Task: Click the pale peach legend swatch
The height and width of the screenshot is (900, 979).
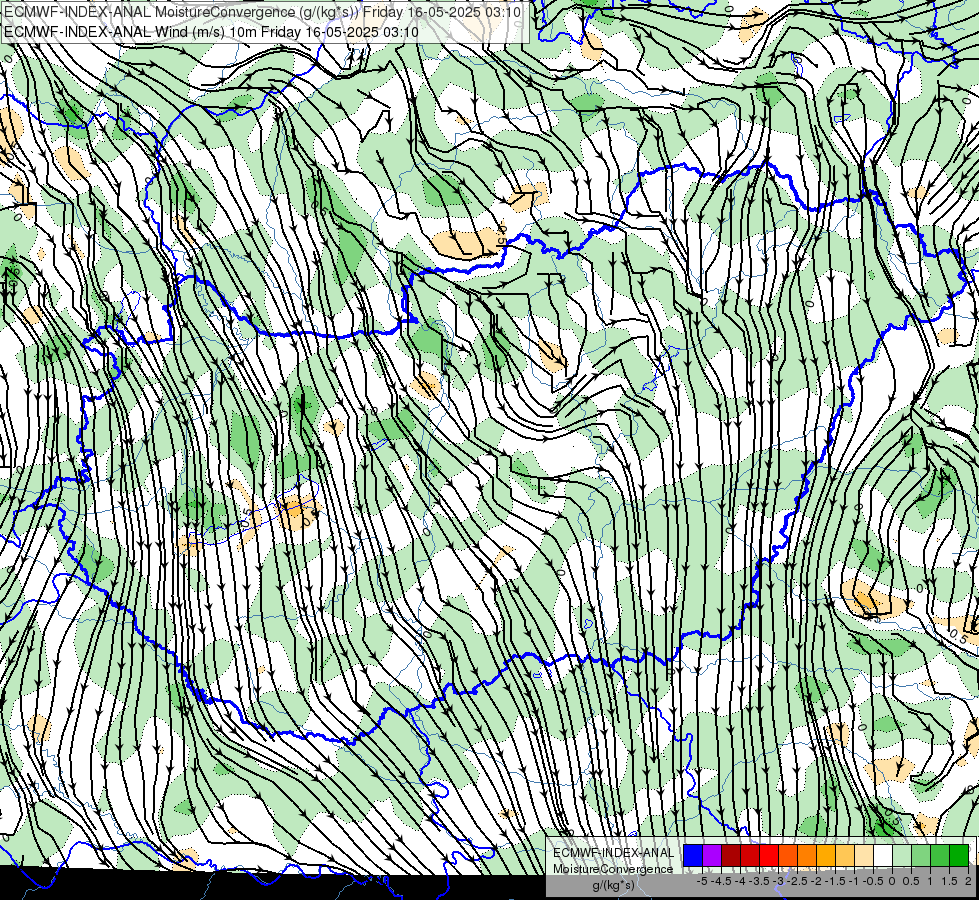Action: [863, 855]
